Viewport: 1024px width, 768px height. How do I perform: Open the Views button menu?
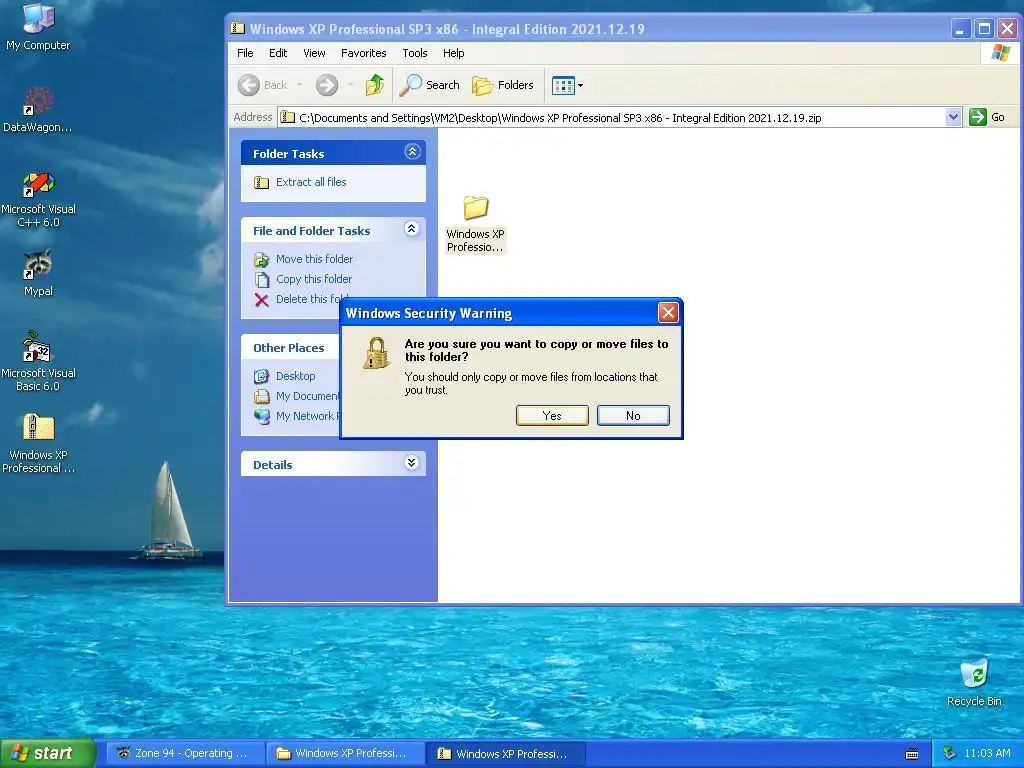[x=567, y=85]
